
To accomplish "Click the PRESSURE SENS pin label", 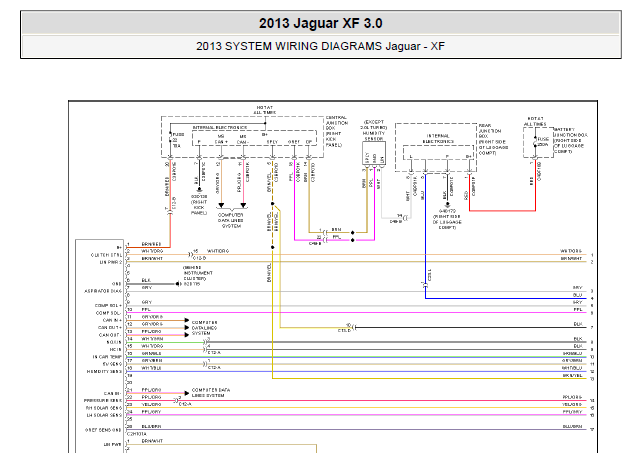I will 103,401.
